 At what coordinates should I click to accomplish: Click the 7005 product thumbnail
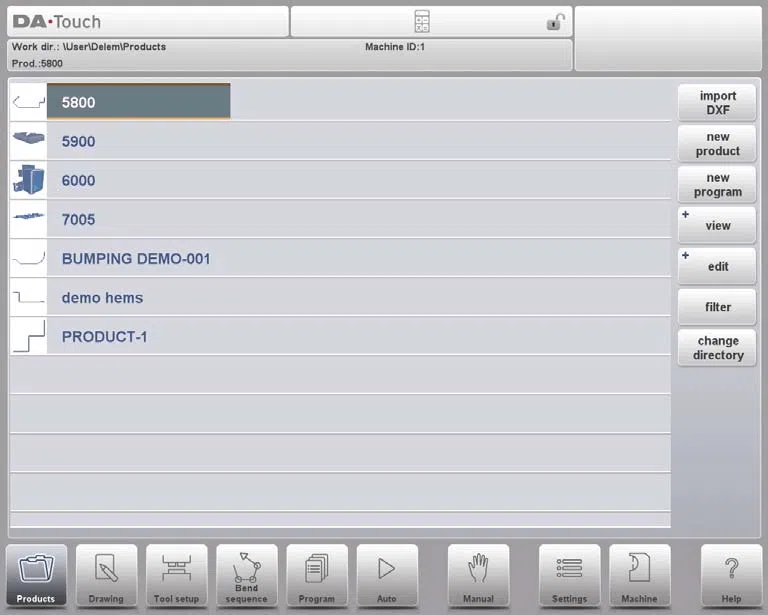click(x=28, y=219)
